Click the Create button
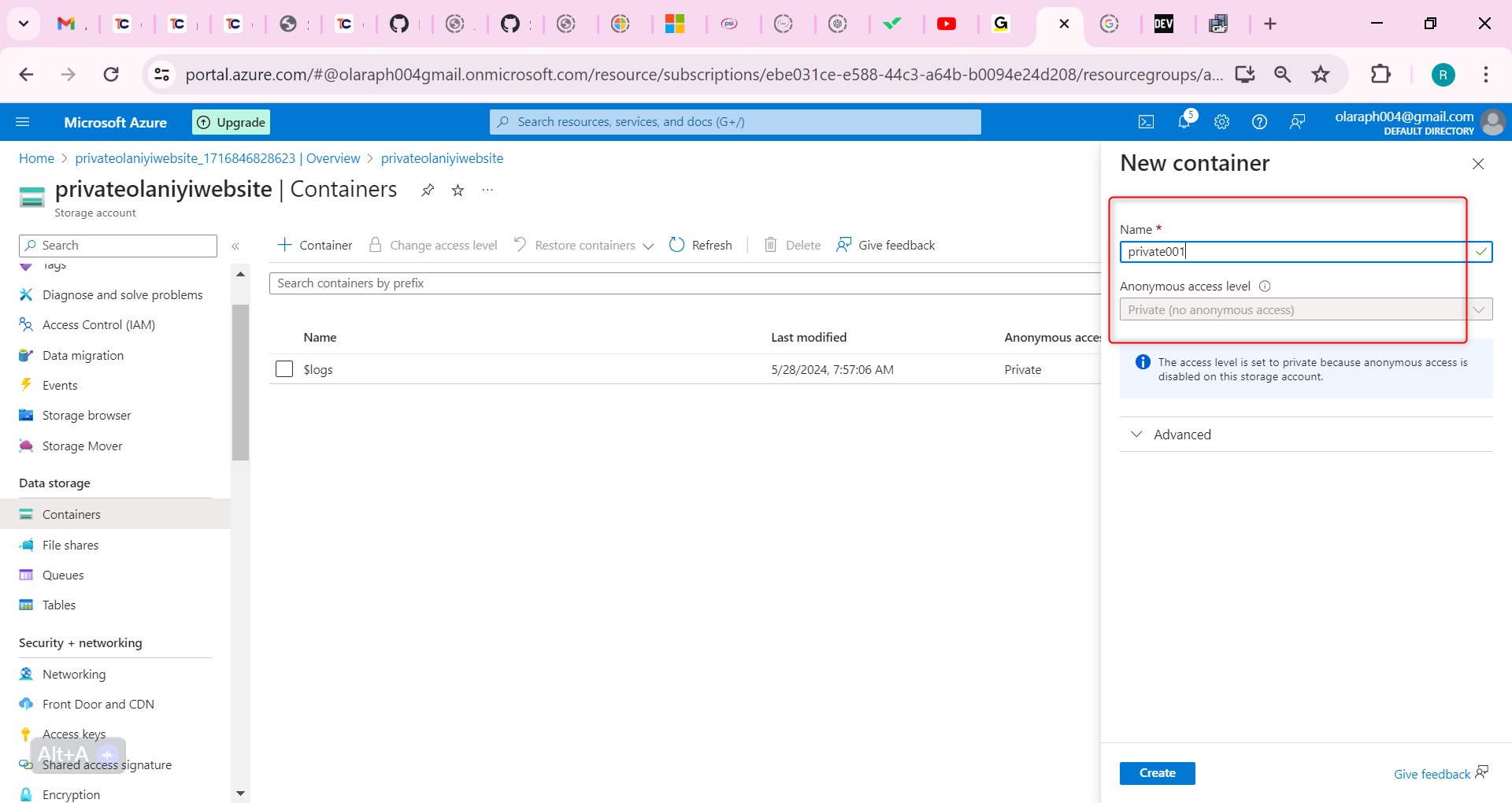 pos(1157,773)
